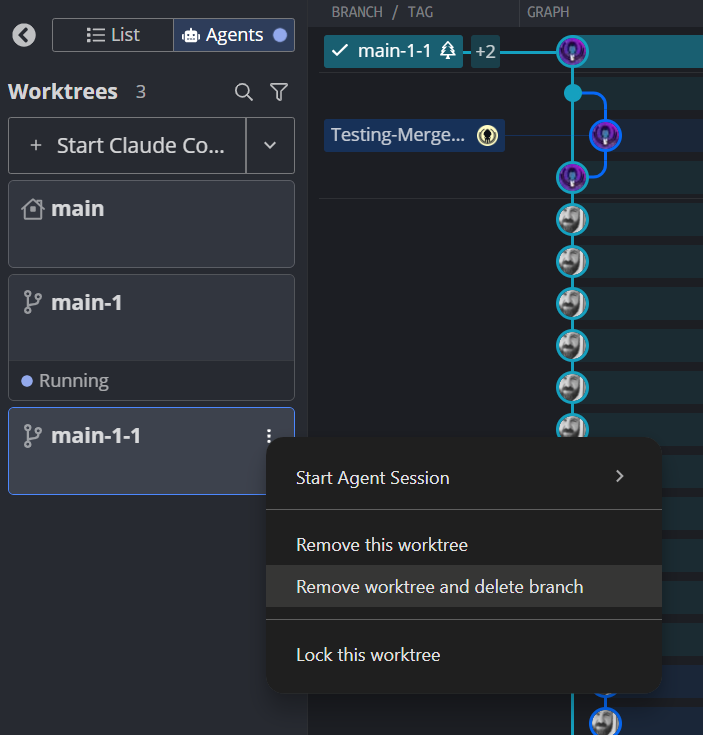Click the branch icon beside main-1-1
This screenshot has width=703, height=735.
32,436
